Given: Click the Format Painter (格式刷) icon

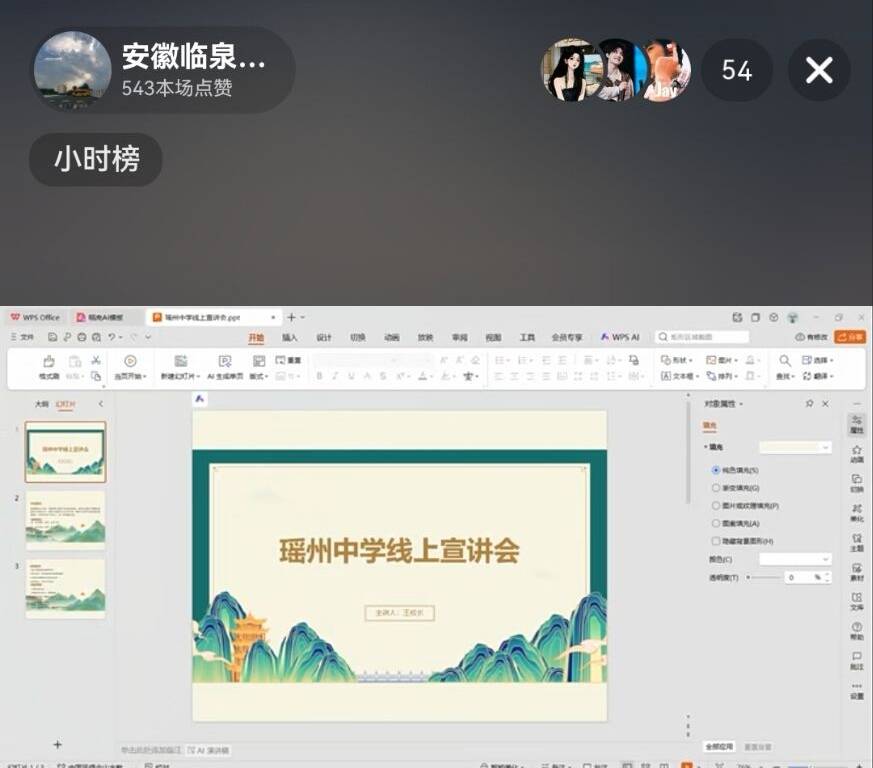Looking at the screenshot, I should [x=48, y=362].
